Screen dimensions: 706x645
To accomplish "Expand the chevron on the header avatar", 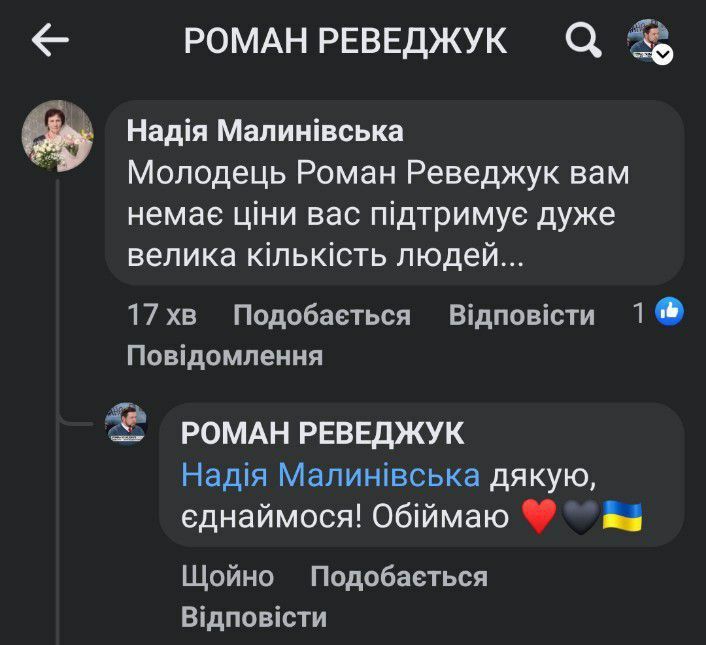I will pyautogui.click(x=663, y=56).
